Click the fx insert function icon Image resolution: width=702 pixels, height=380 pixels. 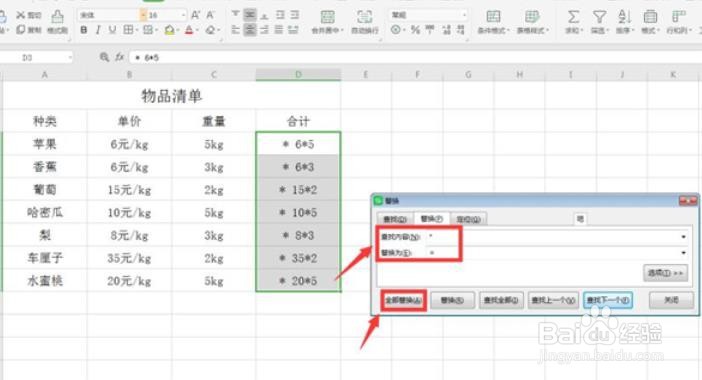tap(120, 57)
